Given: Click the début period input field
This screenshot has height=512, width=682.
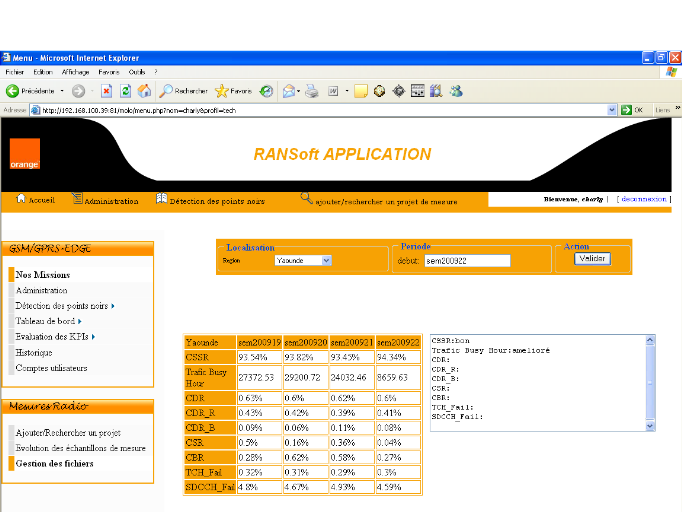Looking at the screenshot, I should [467, 260].
